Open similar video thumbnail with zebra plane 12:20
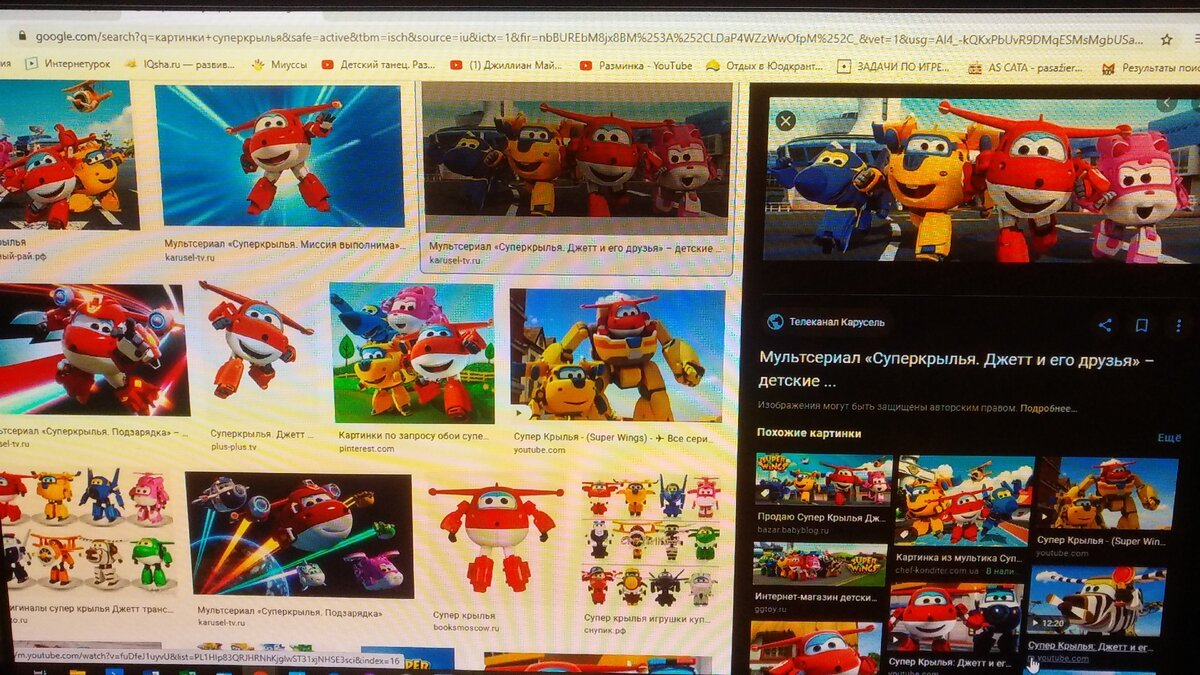The height and width of the screenshot is (675, 1200). click(x=1096, y=602)
